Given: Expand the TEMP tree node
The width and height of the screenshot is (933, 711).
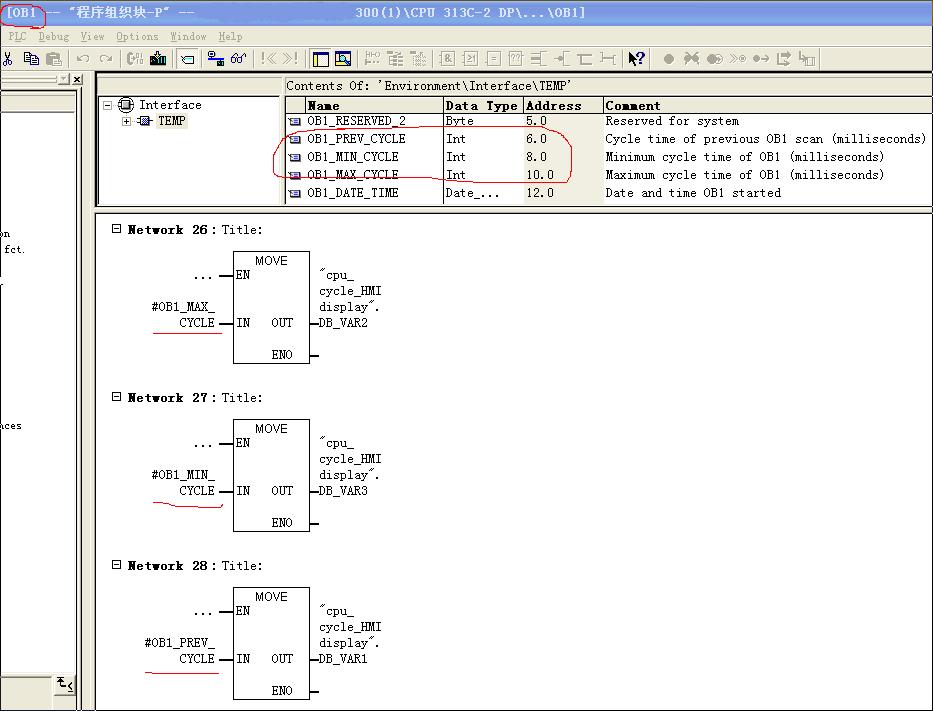Looking at the screenshot, I should [x=127, y=121].
